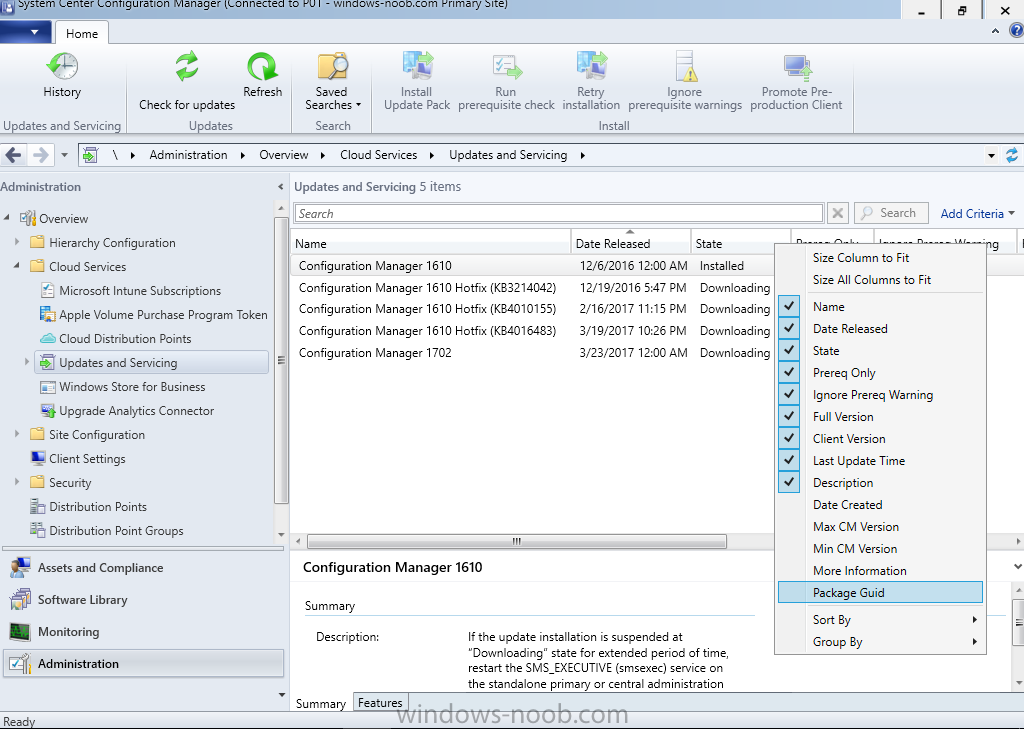Open the help question mark icon
Image resolution: width=1024 pixels, height=729 pixels.
coord(1016,31)
